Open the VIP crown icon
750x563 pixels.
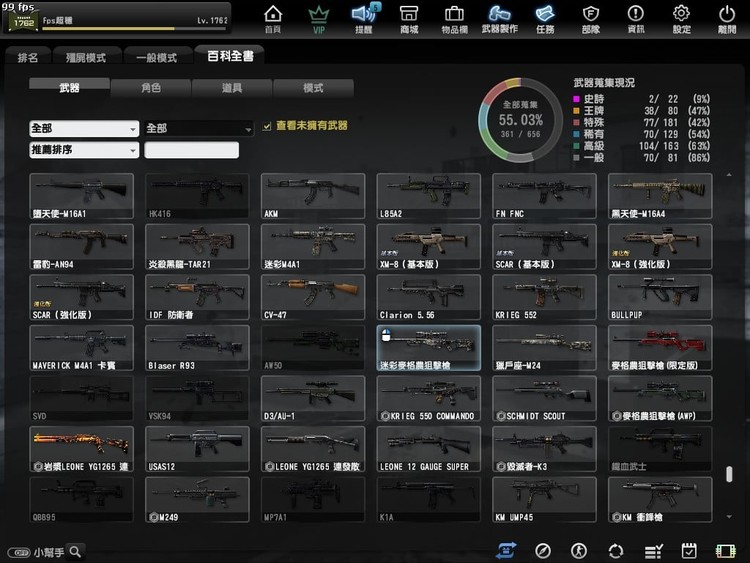point(319,20)
